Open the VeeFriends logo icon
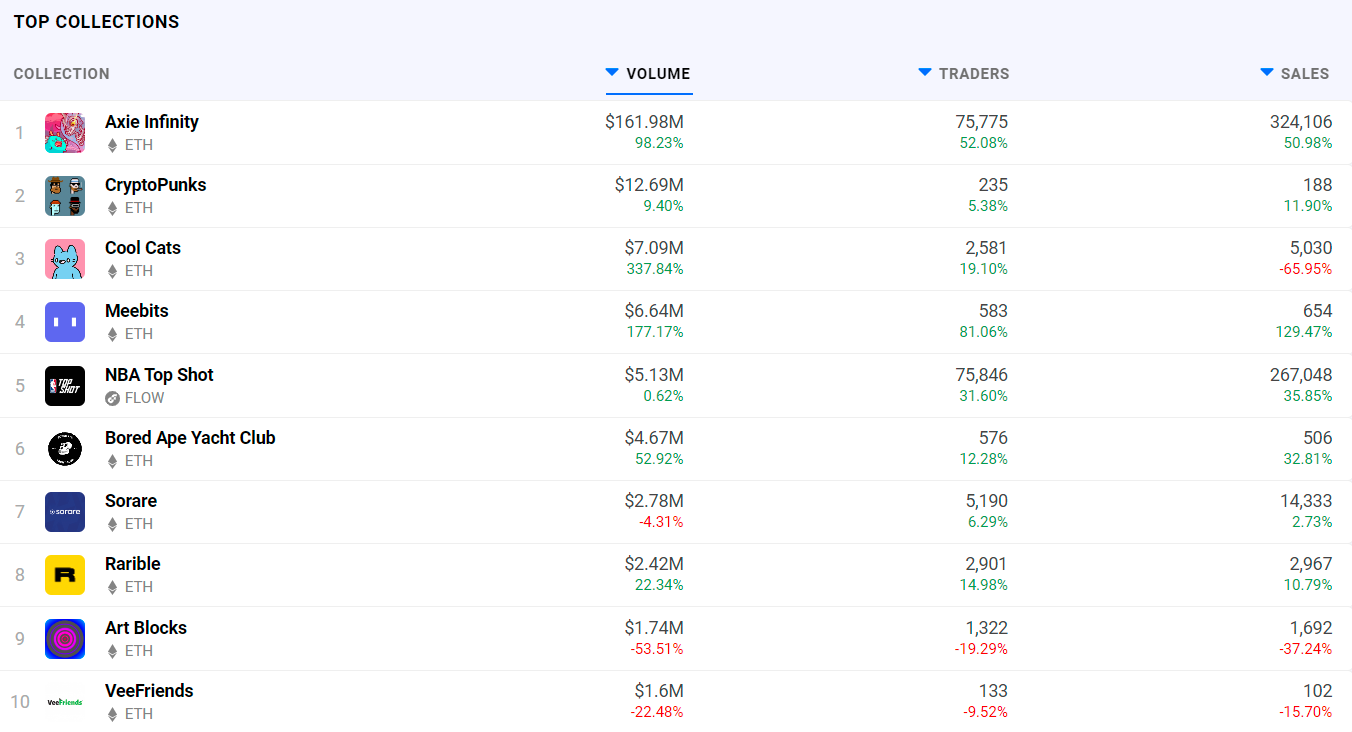1352x732 pixels. pos(65,702)
